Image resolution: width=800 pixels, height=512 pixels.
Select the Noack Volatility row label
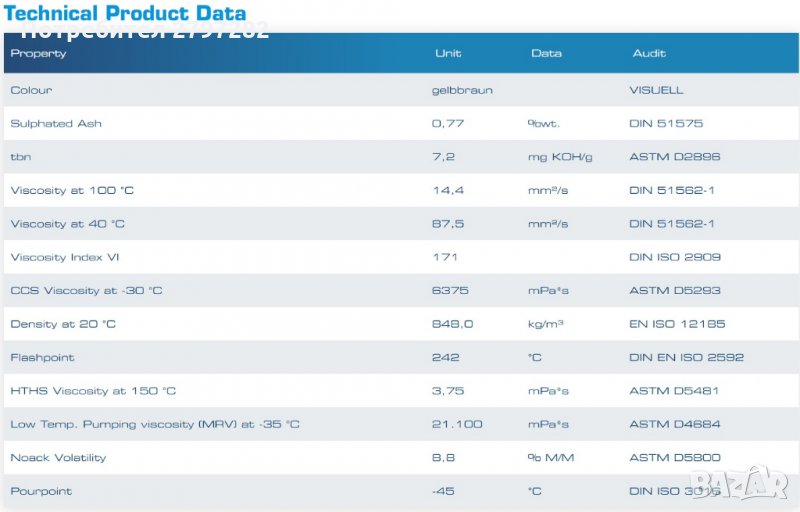point(58,458)
